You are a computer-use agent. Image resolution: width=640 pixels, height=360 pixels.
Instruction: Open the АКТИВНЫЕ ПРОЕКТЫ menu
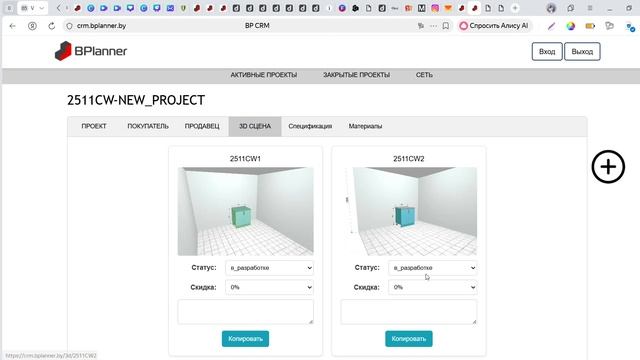264,75
